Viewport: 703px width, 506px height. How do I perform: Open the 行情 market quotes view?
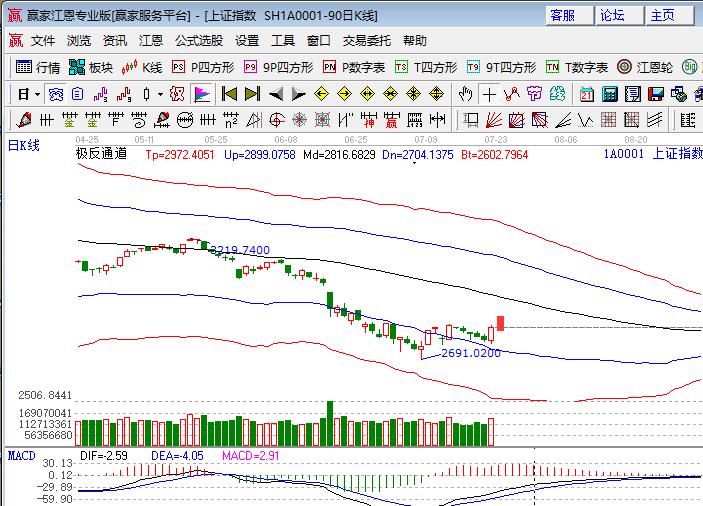38,67
